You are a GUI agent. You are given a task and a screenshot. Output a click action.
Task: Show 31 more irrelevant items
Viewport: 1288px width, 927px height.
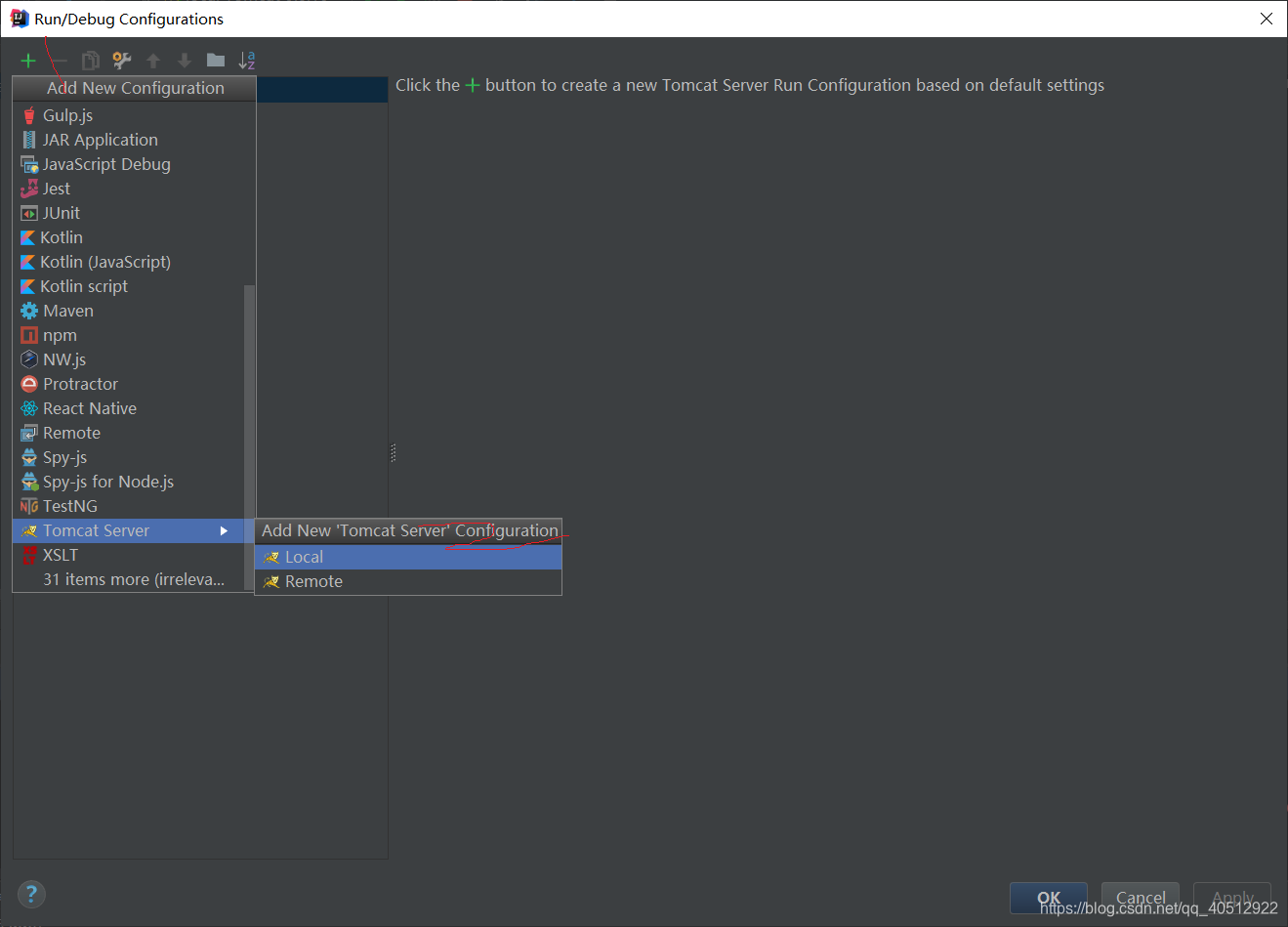pos(128,579)
